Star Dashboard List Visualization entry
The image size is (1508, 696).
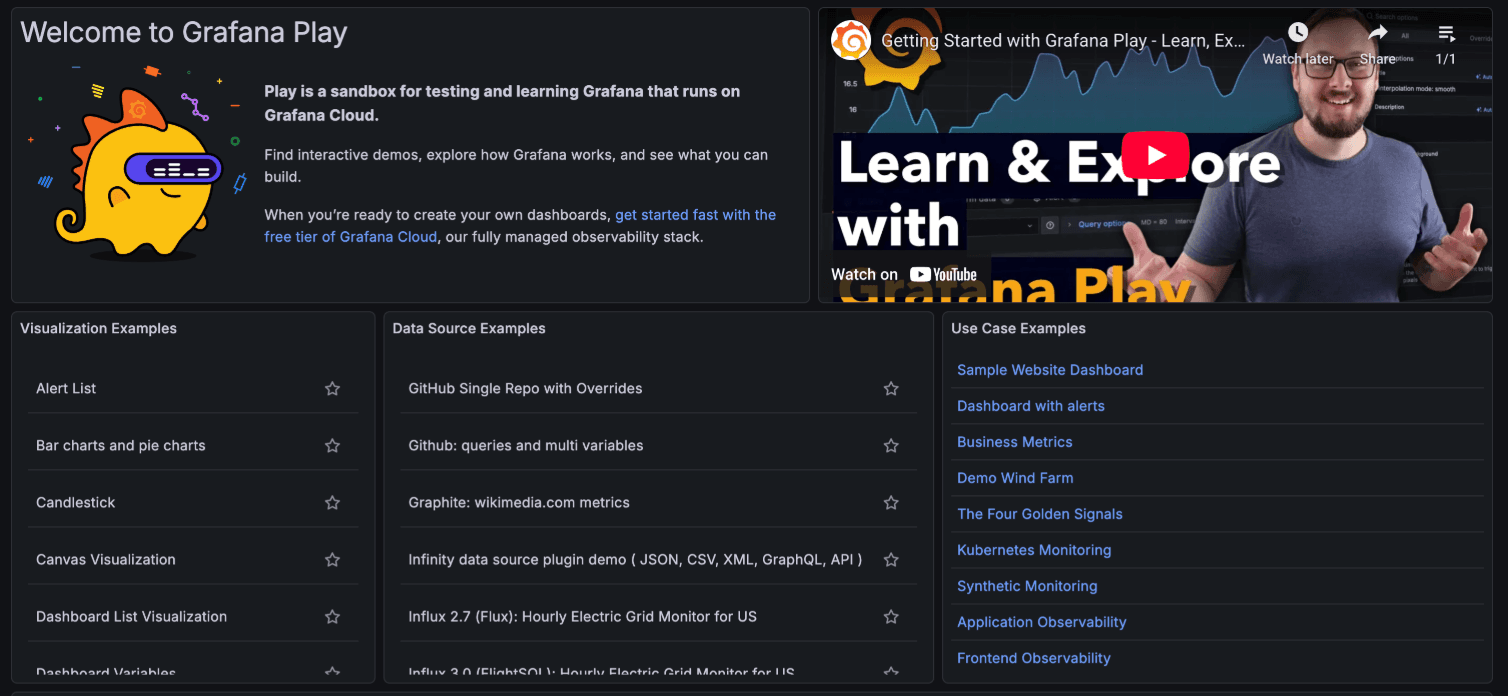click(x=332, y=617)
